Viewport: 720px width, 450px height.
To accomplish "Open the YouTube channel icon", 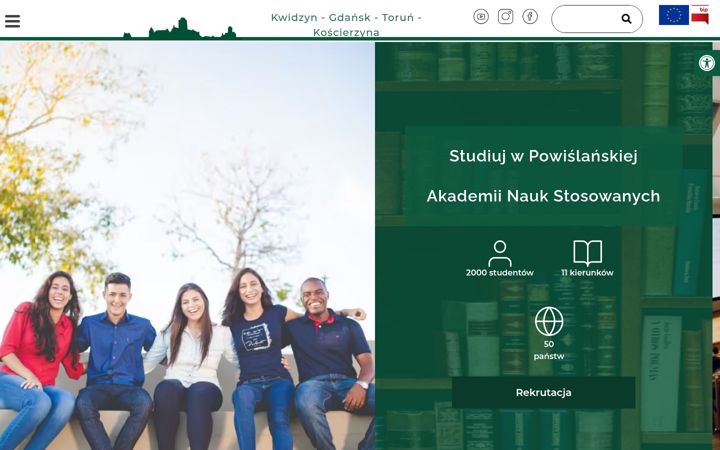I will coord(481,17).
